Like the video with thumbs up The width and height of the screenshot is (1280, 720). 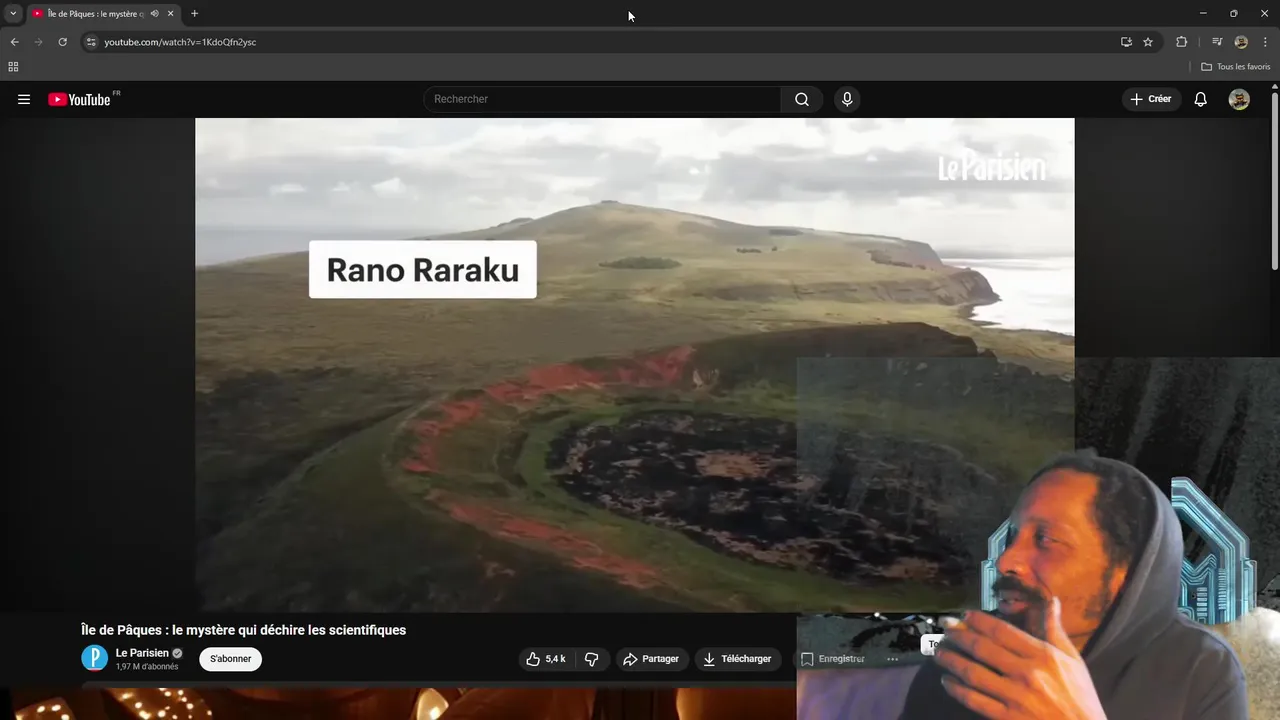coord(546,659)
